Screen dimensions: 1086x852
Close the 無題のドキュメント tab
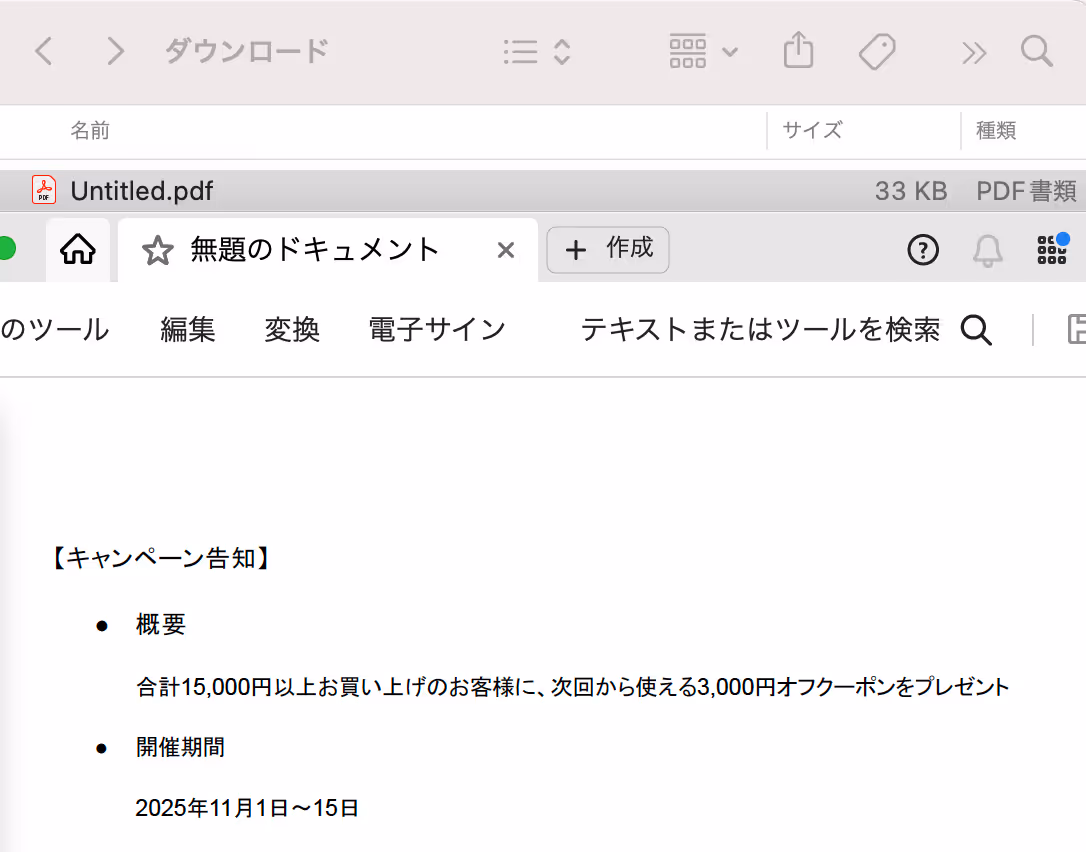point(506,250)
